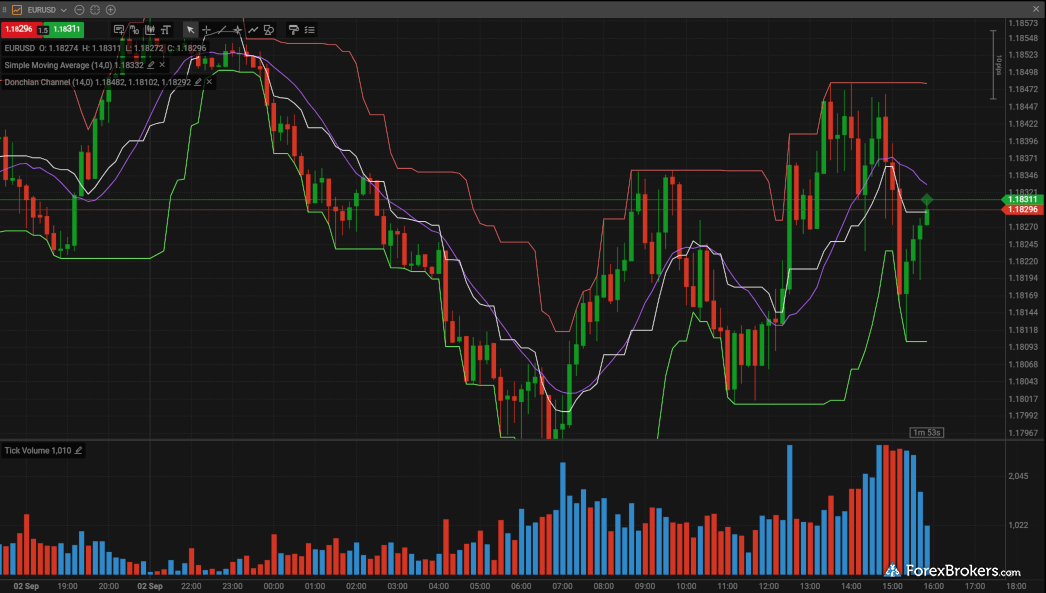Select the trend line drawing tool
This screenshot has width=1046, height=593.
[221, 30]
